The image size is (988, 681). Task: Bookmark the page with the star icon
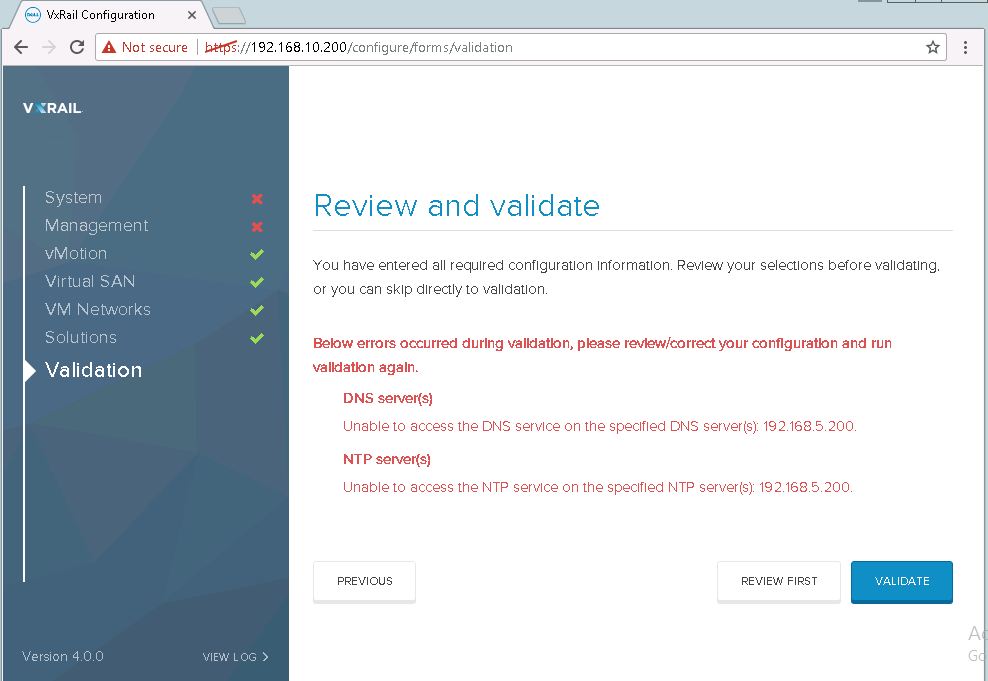(x=933, y=47)
